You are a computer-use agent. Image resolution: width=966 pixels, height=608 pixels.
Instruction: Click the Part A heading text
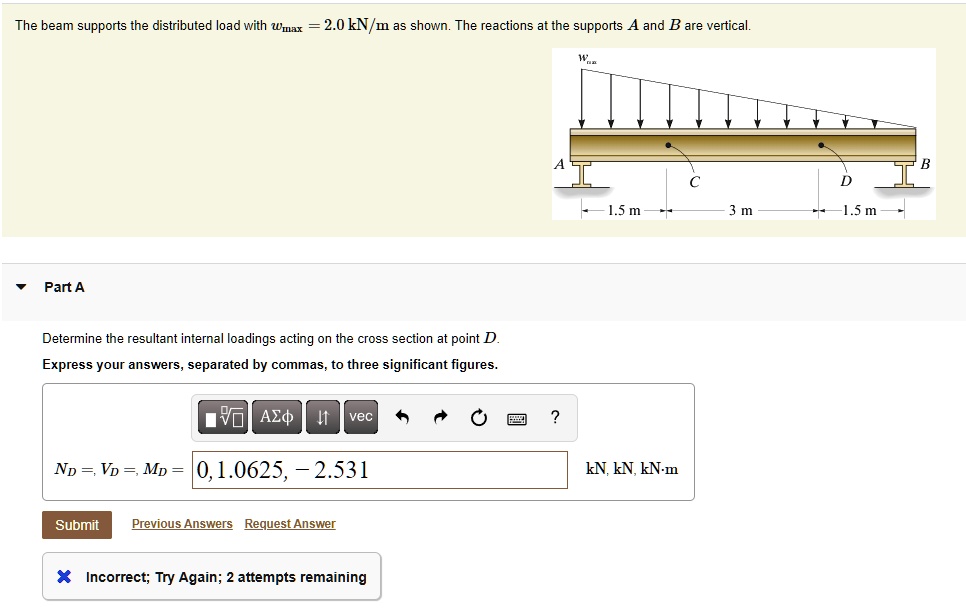(x=63, y=287)
